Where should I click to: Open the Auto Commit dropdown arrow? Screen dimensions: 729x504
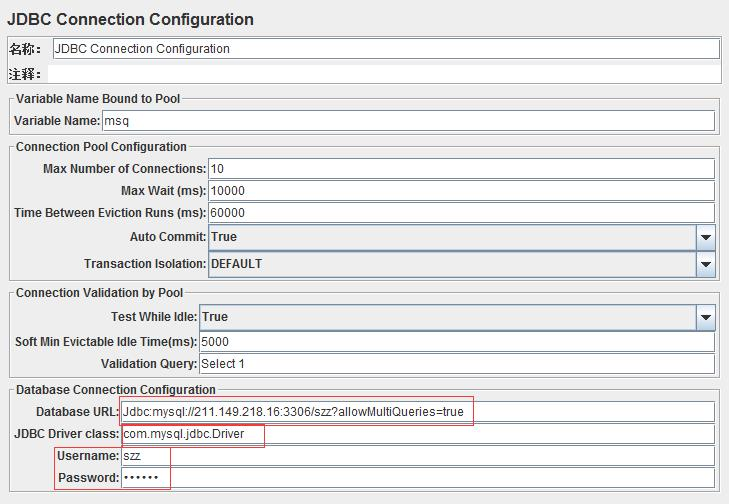point(706,237)
